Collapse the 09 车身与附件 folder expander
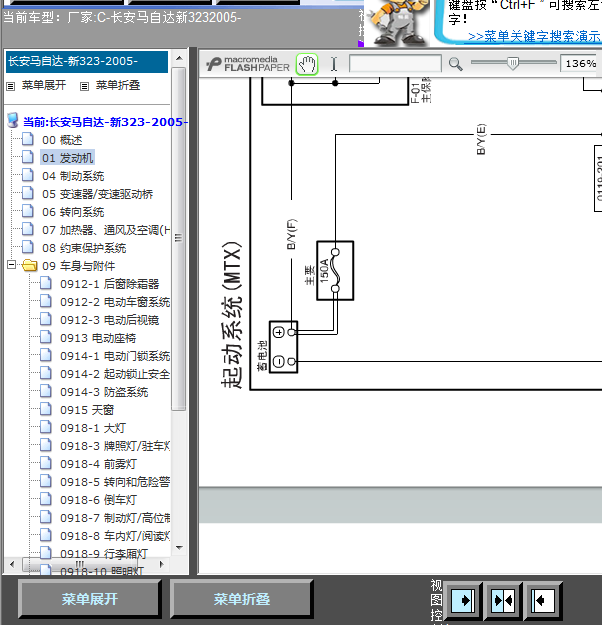The height and width of the screenshot is (625, 602). click(x=12, y=265)
